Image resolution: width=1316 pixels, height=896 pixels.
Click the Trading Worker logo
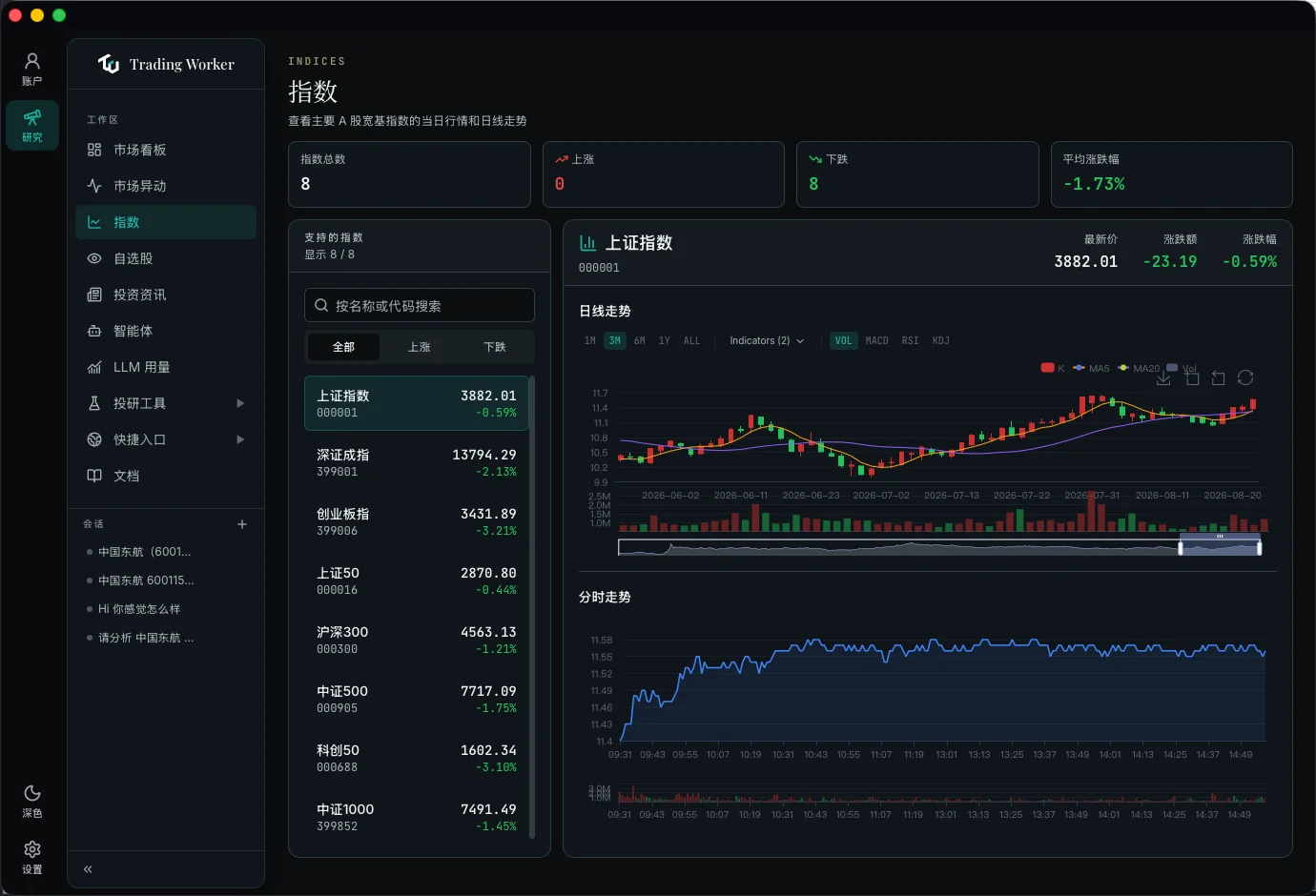coord(166,64)
